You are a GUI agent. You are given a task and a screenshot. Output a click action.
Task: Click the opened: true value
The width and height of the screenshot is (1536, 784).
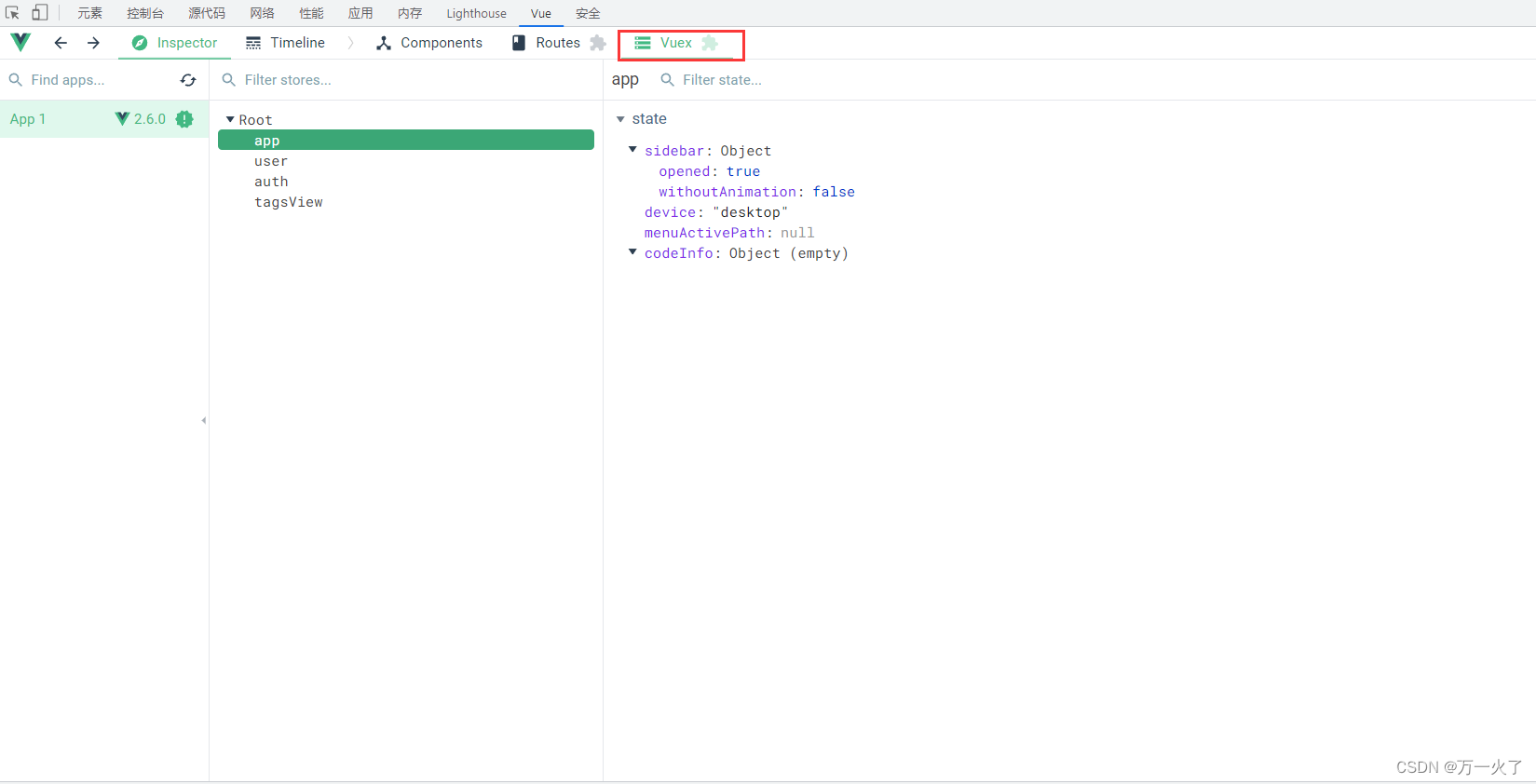click(743, 171)
